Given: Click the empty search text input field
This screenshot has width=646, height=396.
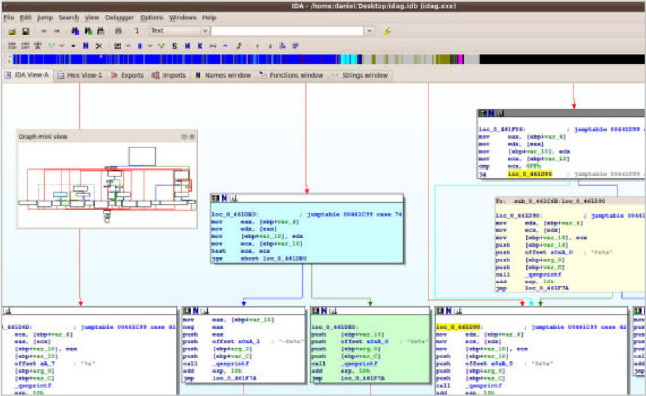Looking at the screenshot, I should coord(288,31).
